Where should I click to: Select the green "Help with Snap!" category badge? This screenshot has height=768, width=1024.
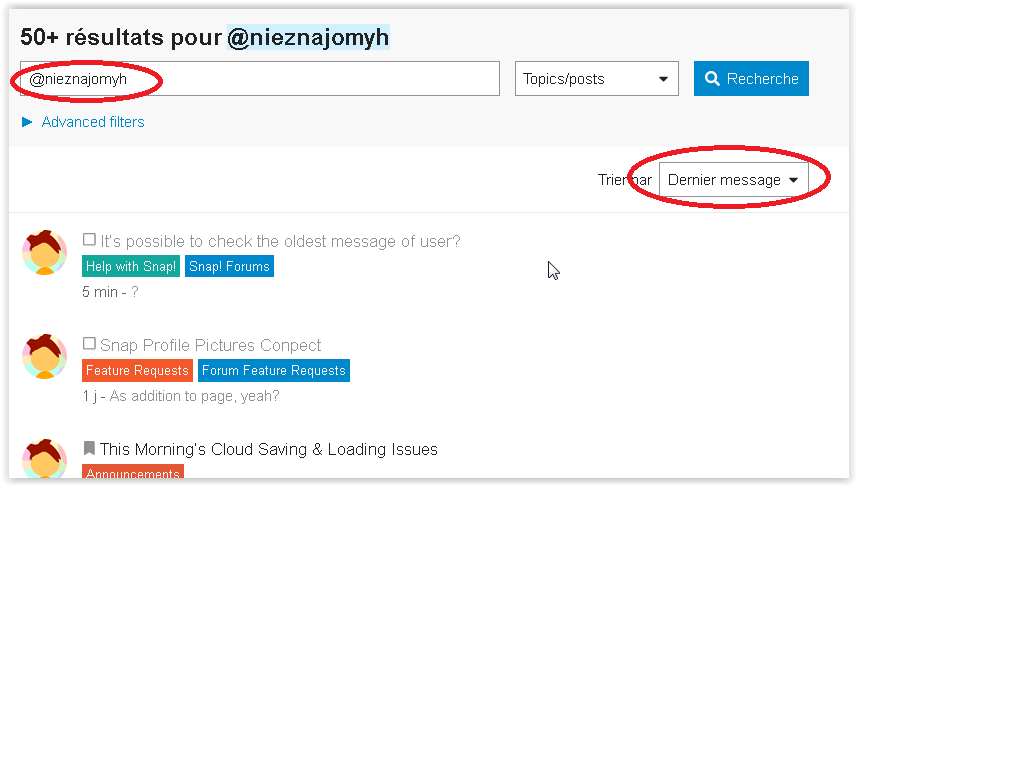[130, 266]
